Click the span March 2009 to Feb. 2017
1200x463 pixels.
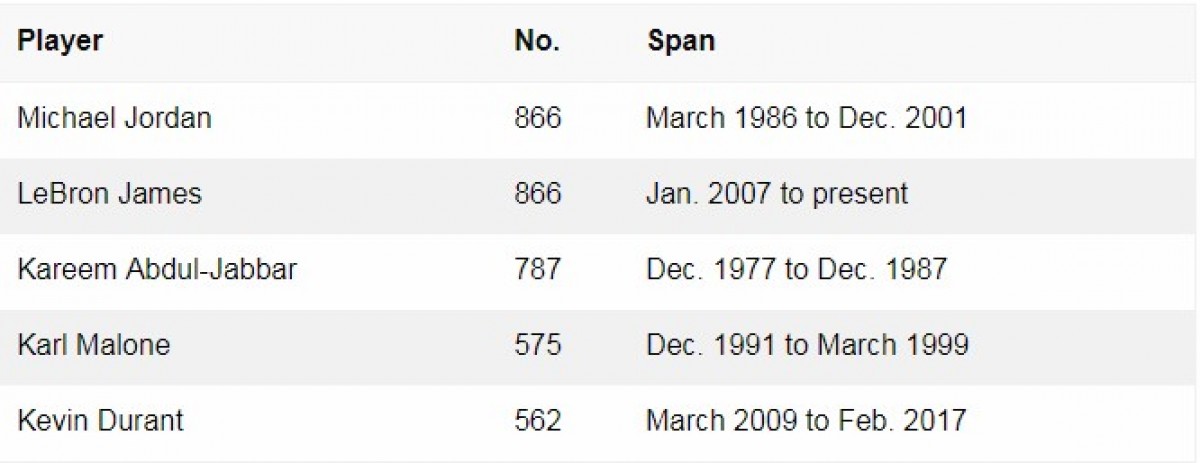click(x=806, y=420)
